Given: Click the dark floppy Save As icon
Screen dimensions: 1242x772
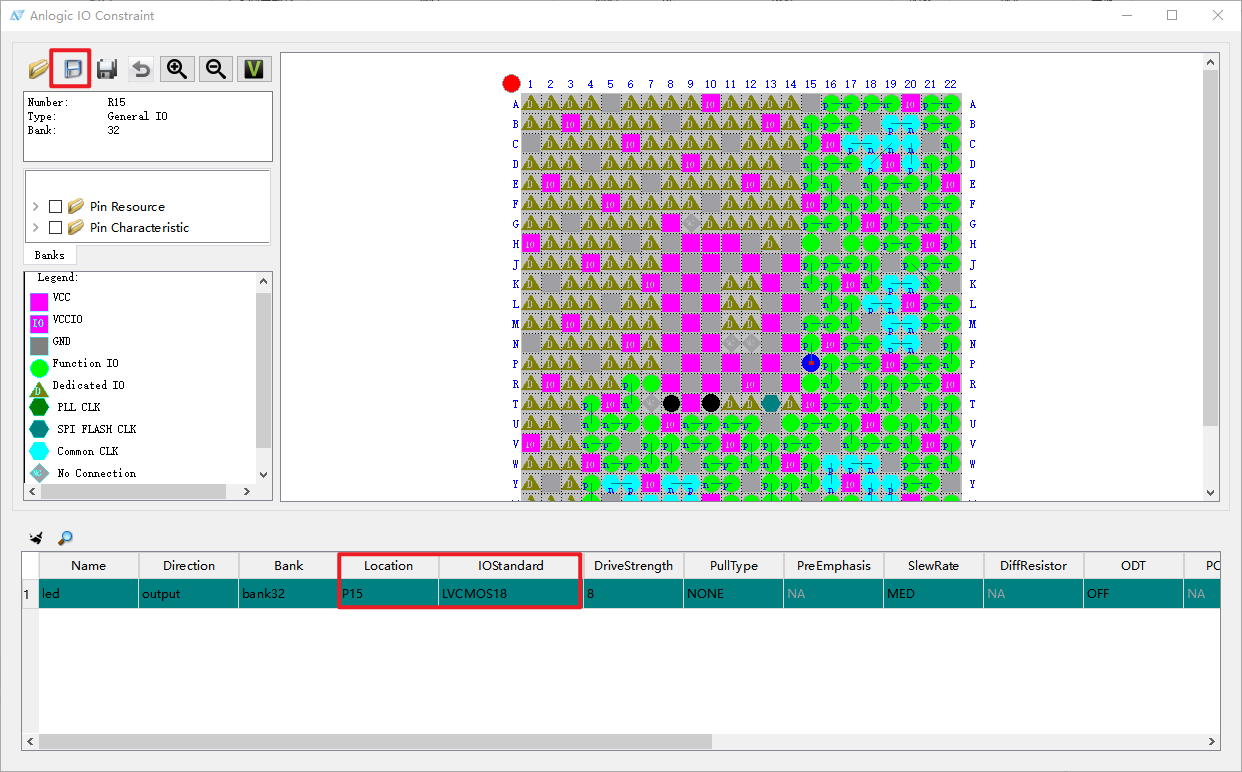Looking at the screenshot, I should [x=107, y=68].
